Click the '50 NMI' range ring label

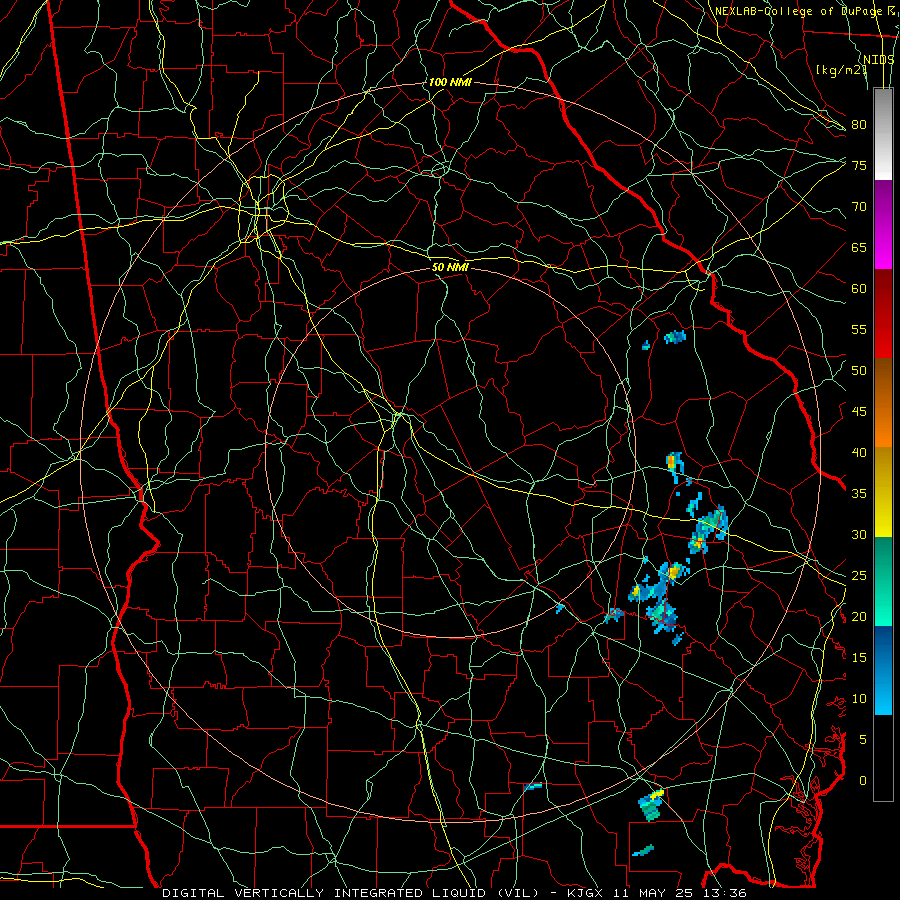point(450,267)
